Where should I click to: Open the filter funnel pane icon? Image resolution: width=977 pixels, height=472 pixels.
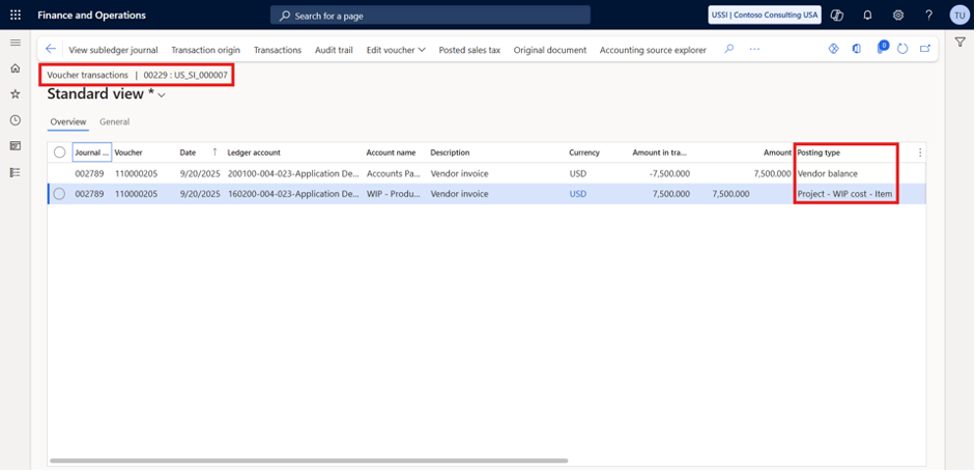[960, 42]
